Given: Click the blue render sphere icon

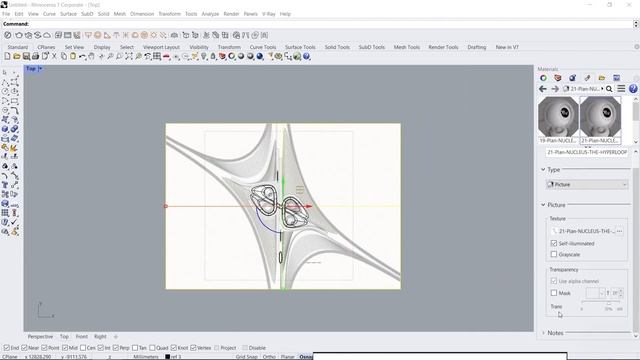Looking at the screenshot, I should (x=260, y=56).
